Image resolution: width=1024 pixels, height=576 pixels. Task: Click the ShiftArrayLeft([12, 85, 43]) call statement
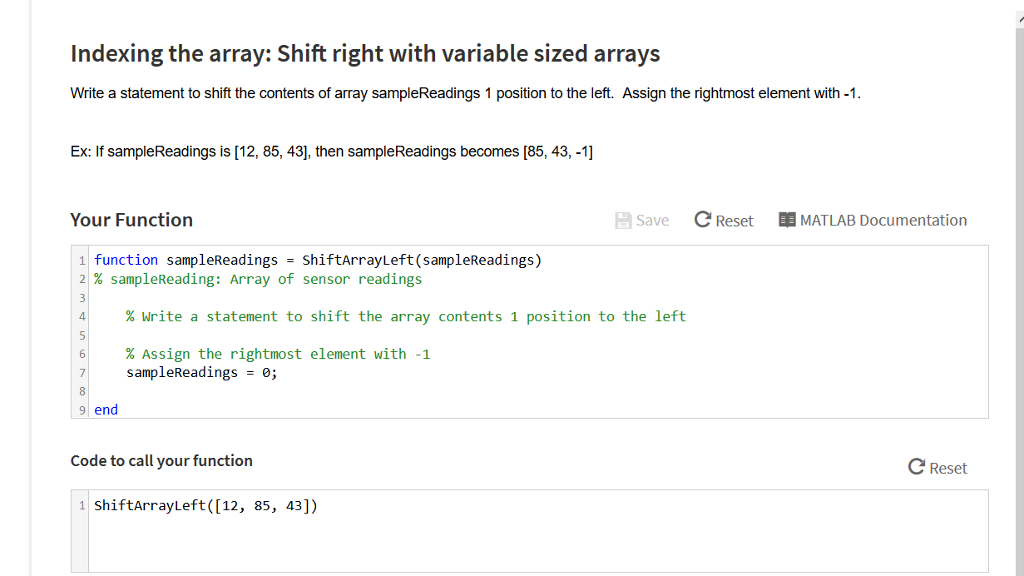205,505
